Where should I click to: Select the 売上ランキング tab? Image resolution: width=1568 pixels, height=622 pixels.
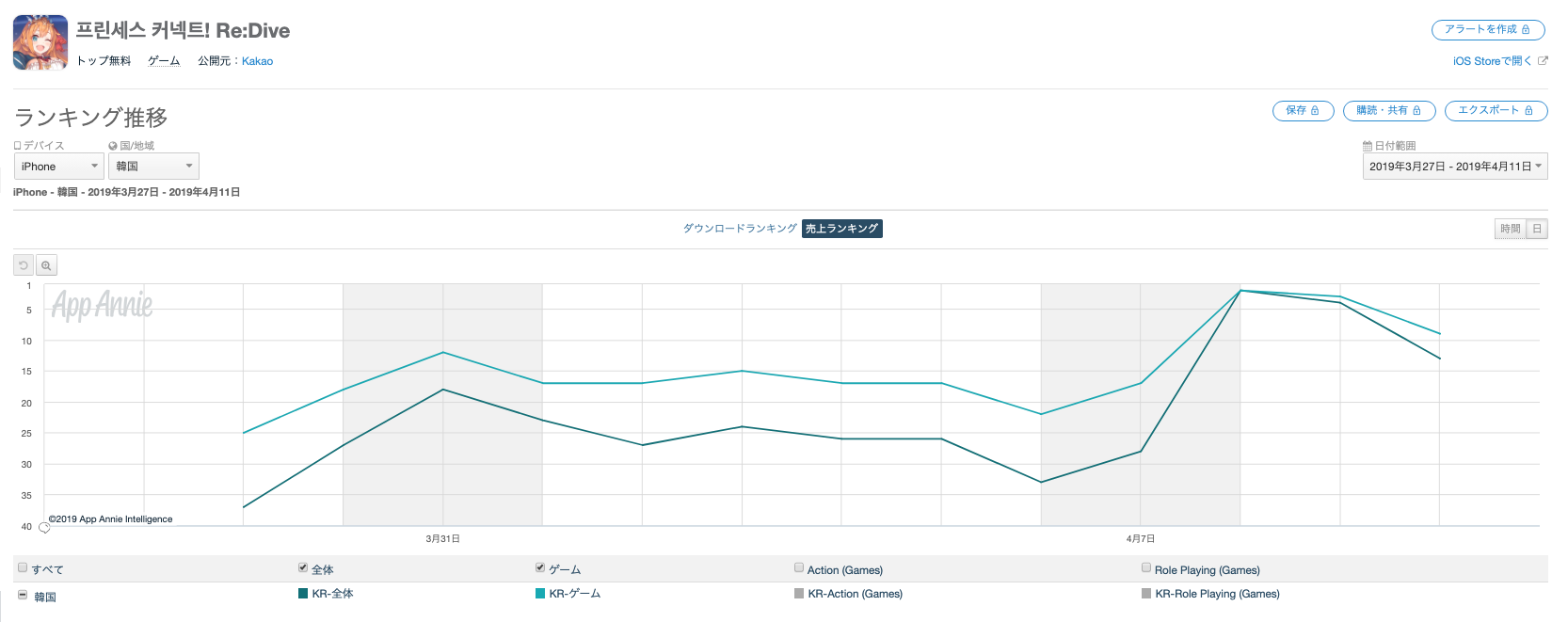point(842,229)
